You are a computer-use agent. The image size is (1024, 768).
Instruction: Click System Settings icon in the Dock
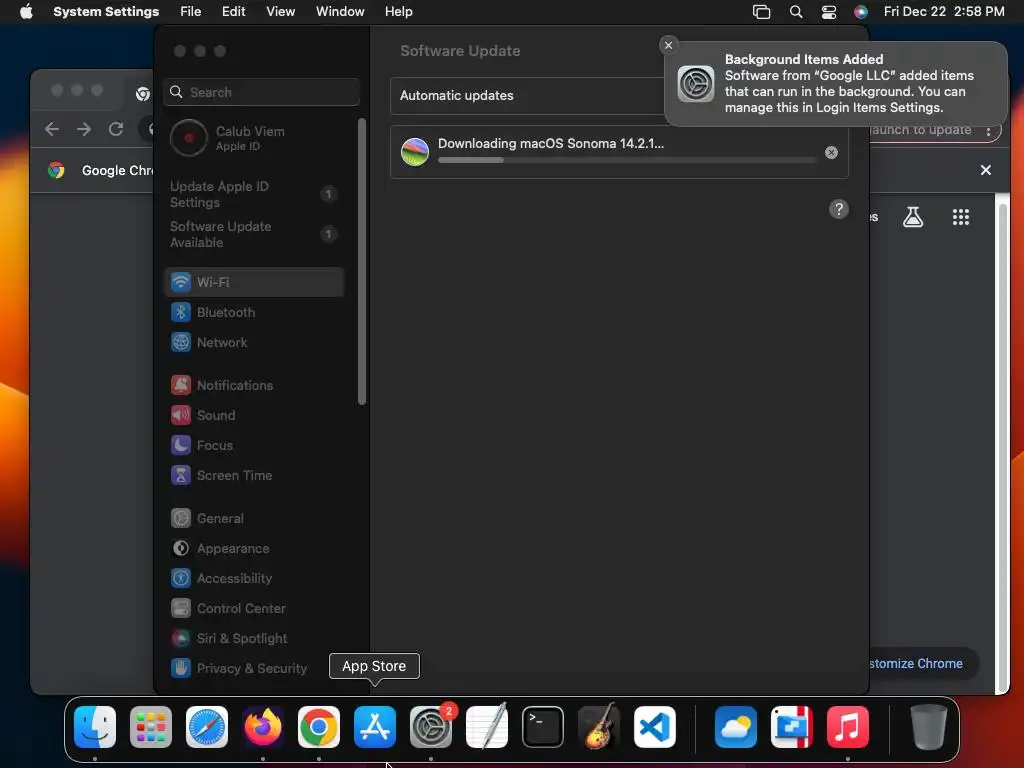point(431,727)
